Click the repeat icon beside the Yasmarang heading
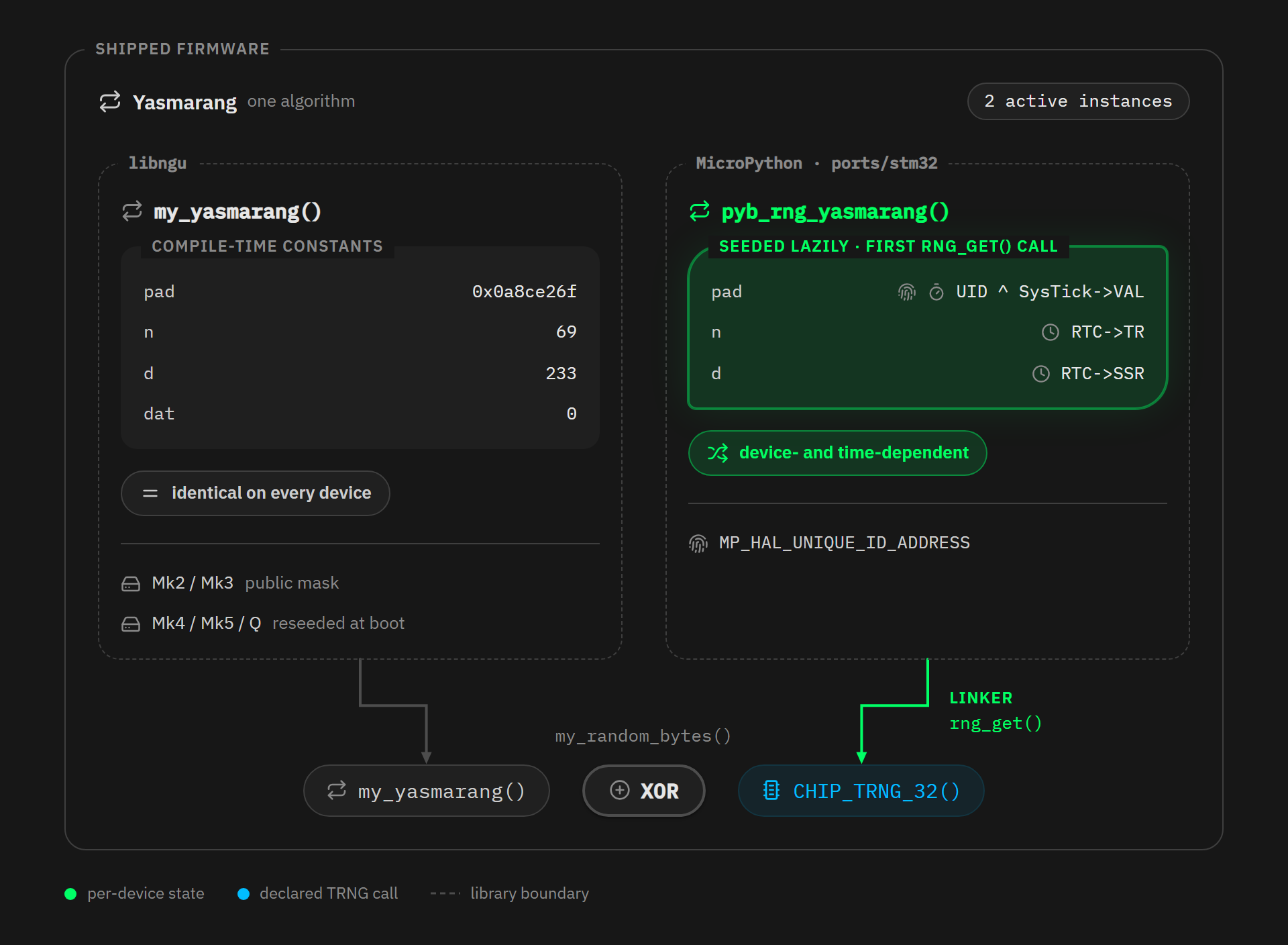The height and width of the screenshot is (945, 1288). (x=110, y=101)
